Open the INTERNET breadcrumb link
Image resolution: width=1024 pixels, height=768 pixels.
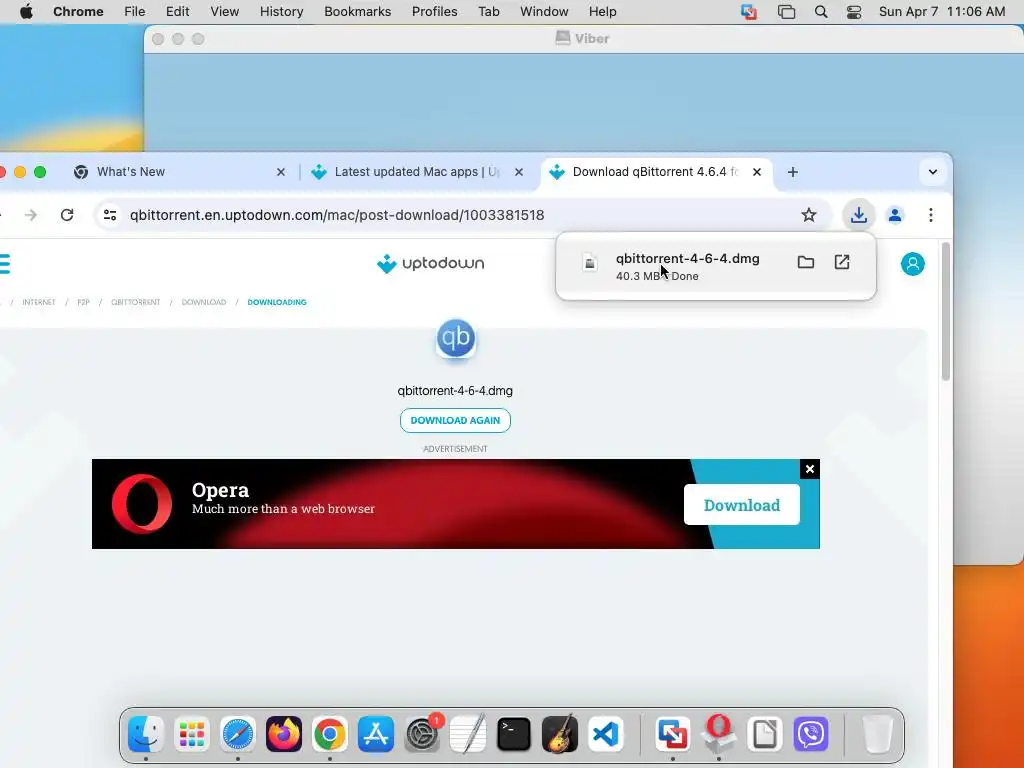point(39,302)
